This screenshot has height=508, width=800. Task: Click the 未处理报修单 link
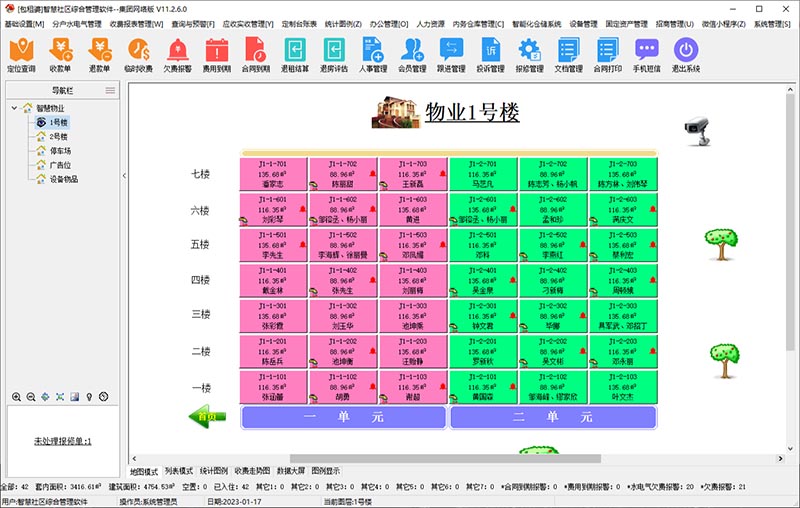coord(63,440)
